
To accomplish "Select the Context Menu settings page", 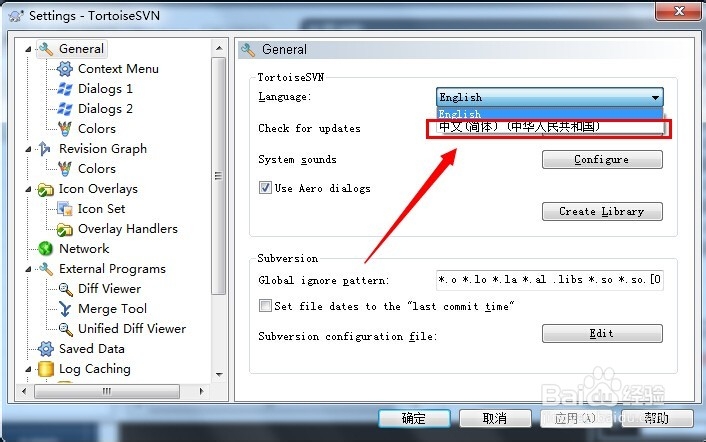I will point(118,69).
